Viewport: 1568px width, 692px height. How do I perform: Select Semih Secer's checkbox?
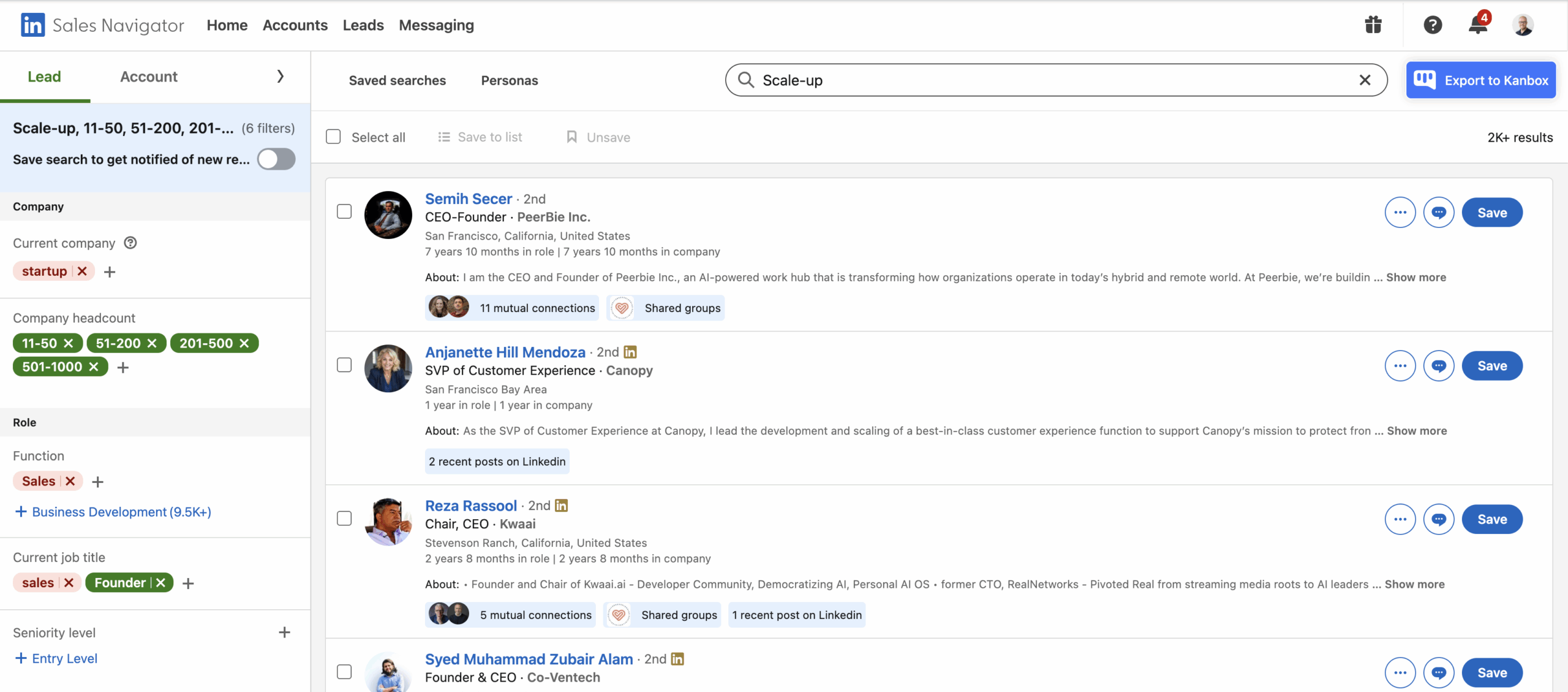coord(344,211)
